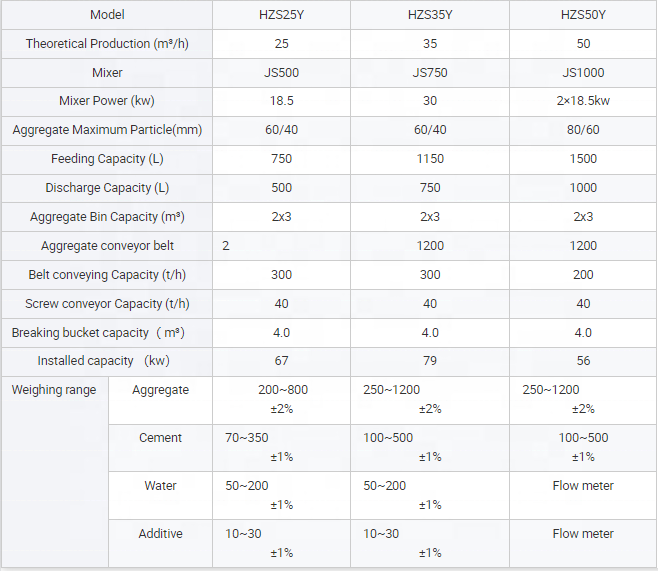Click the HZS35Y column header
The height and width of the screenshot is (571, 658).
(430, 15)
